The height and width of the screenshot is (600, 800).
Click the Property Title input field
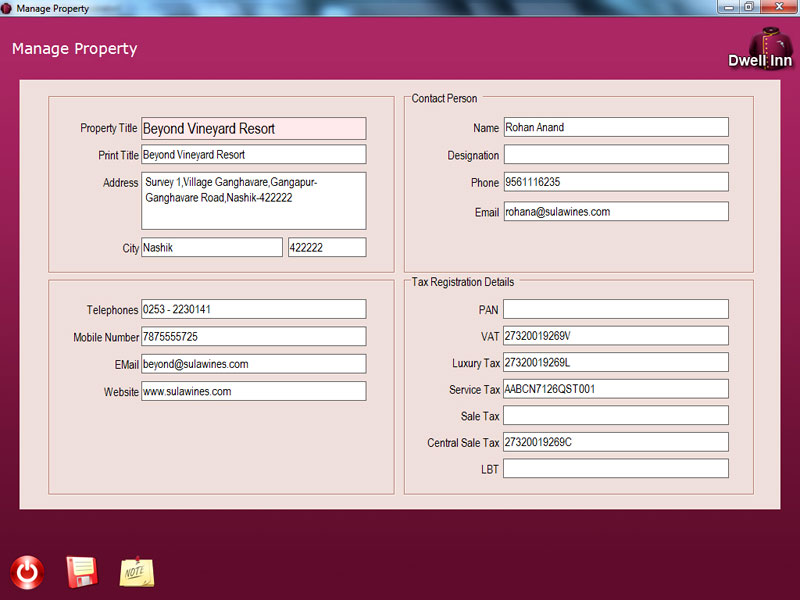click(253, 129)
